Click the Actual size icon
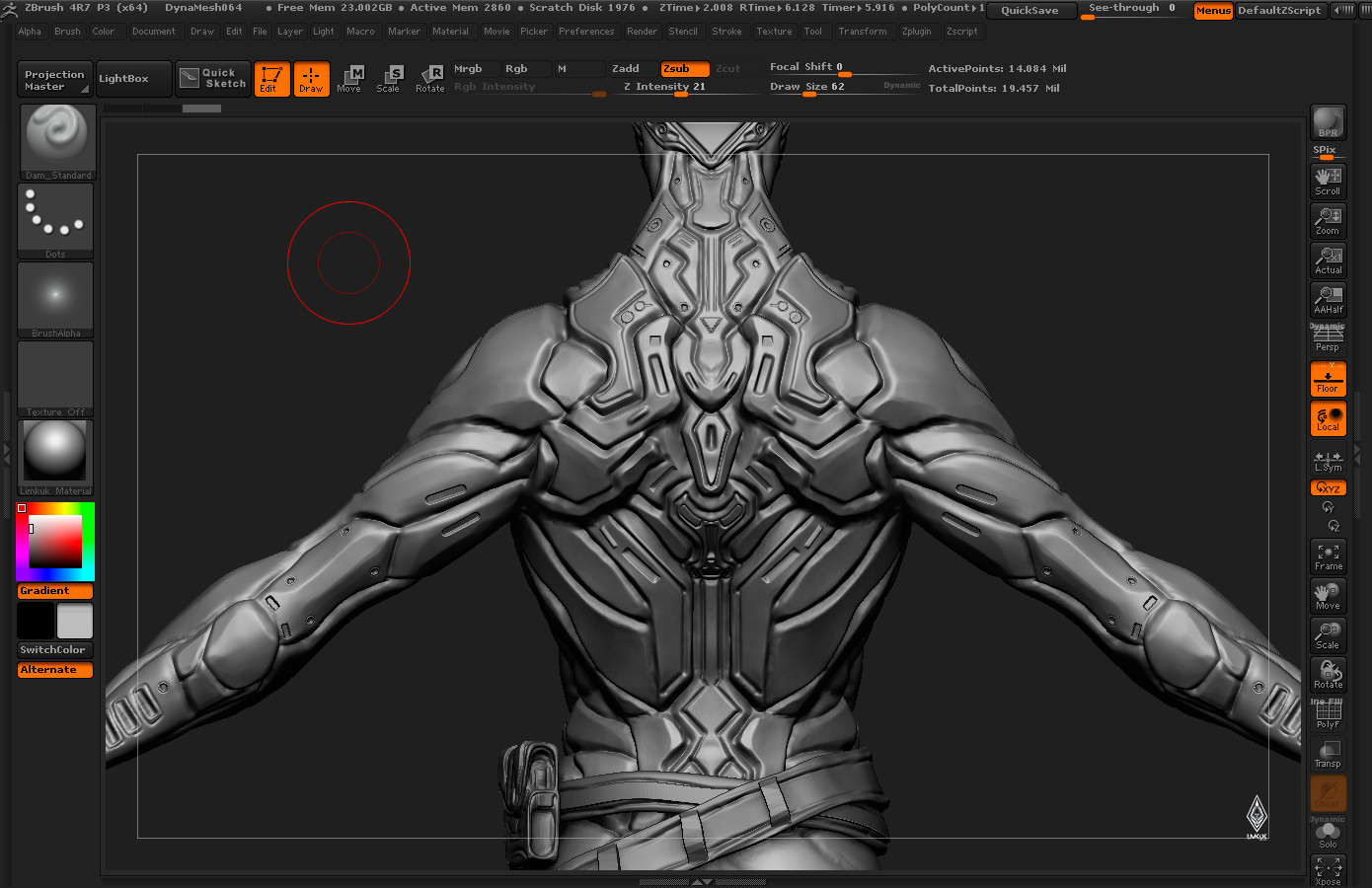Screen dimensions: 1372x888 tap(1328, 259)
